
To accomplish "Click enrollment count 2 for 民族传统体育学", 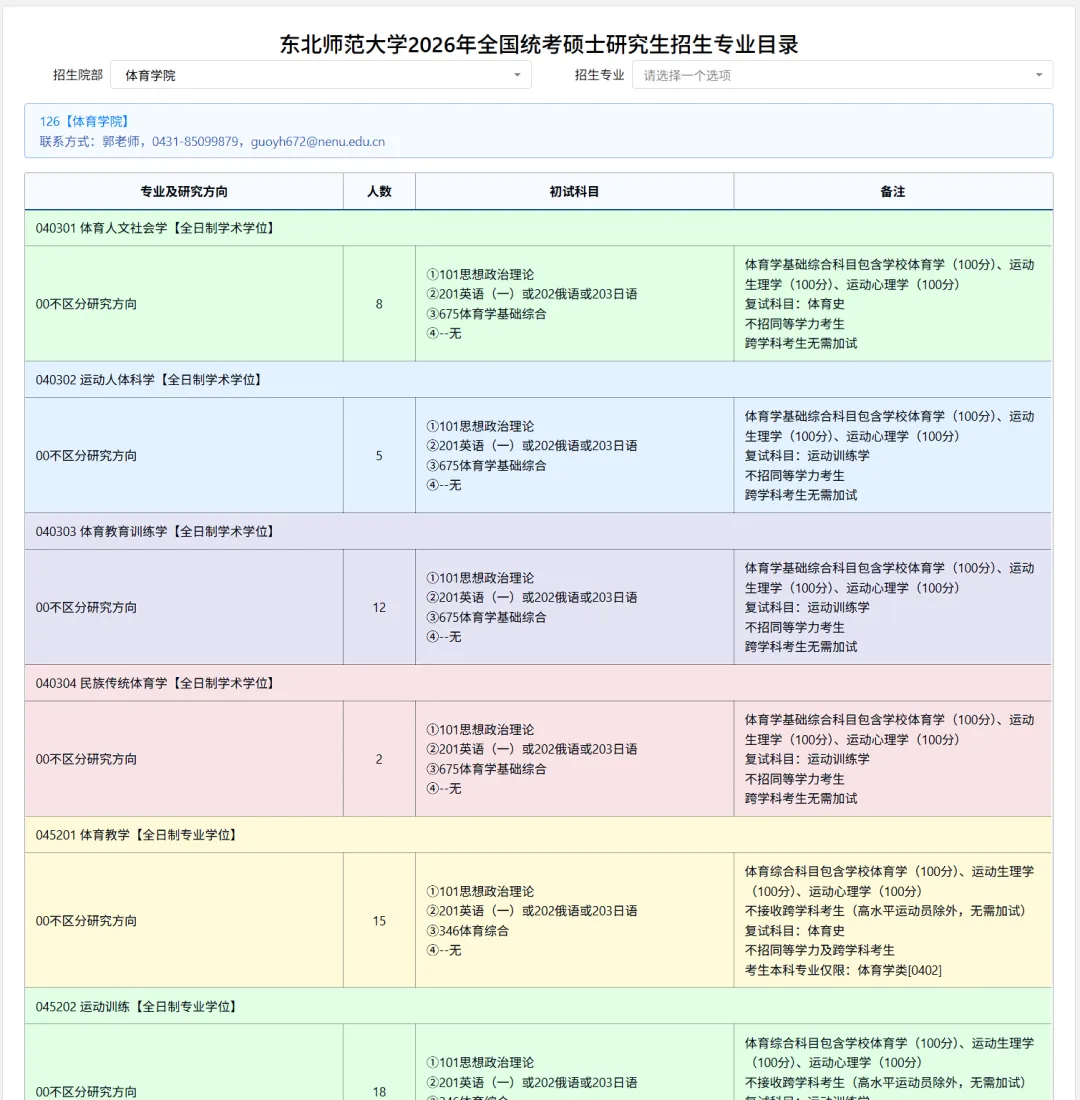I will (x=379, y=759).
